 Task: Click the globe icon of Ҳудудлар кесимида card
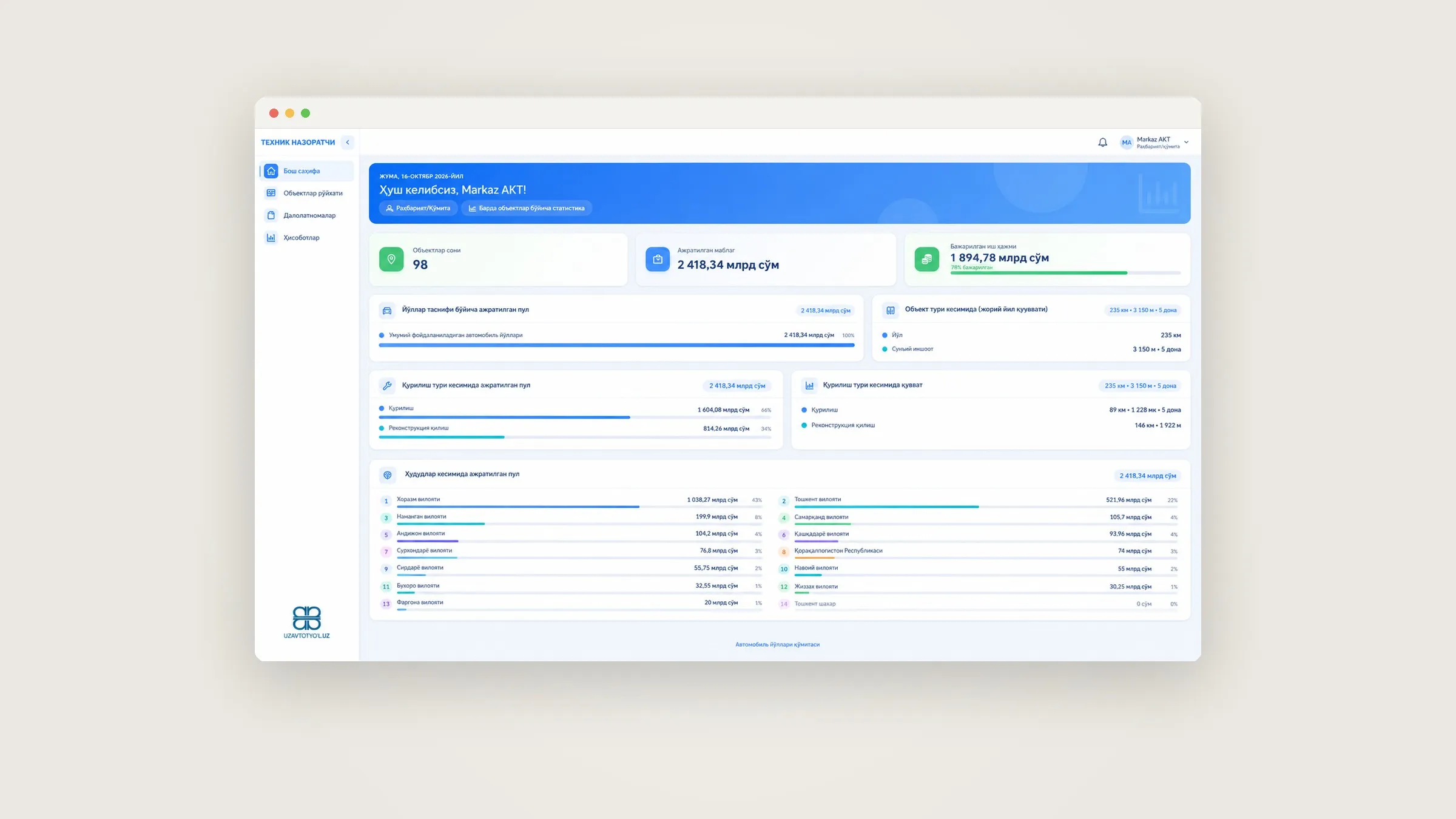[388, 475]
